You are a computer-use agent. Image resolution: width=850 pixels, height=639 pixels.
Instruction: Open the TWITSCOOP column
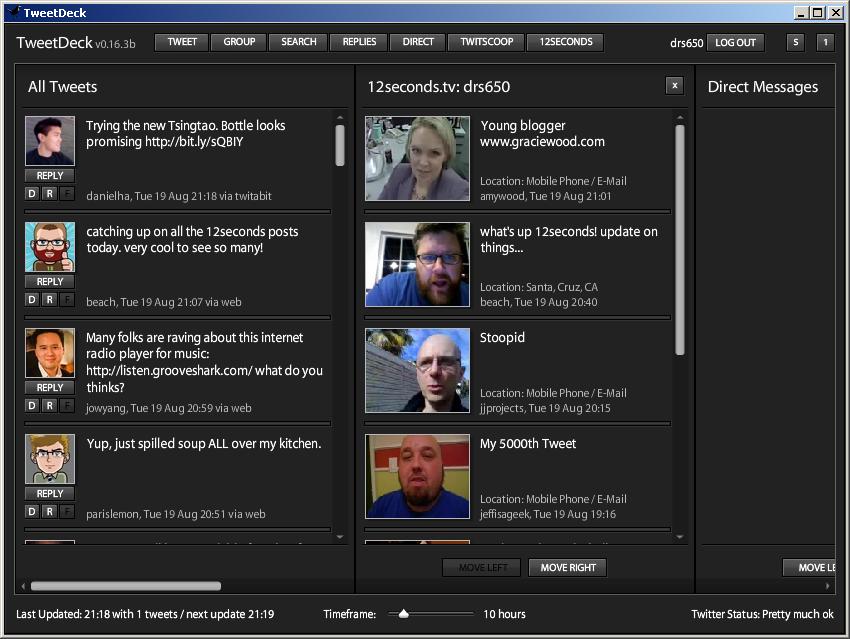pos(486,42)
